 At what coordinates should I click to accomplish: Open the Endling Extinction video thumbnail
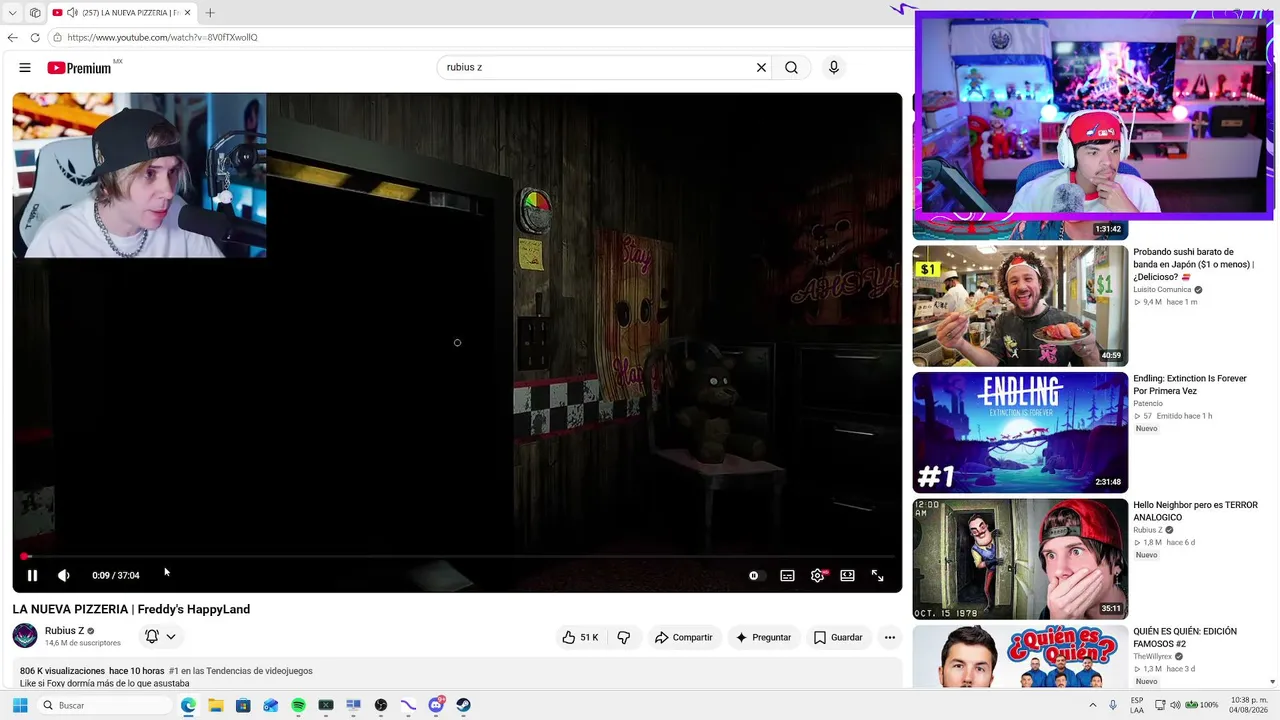pos(1020,432)
